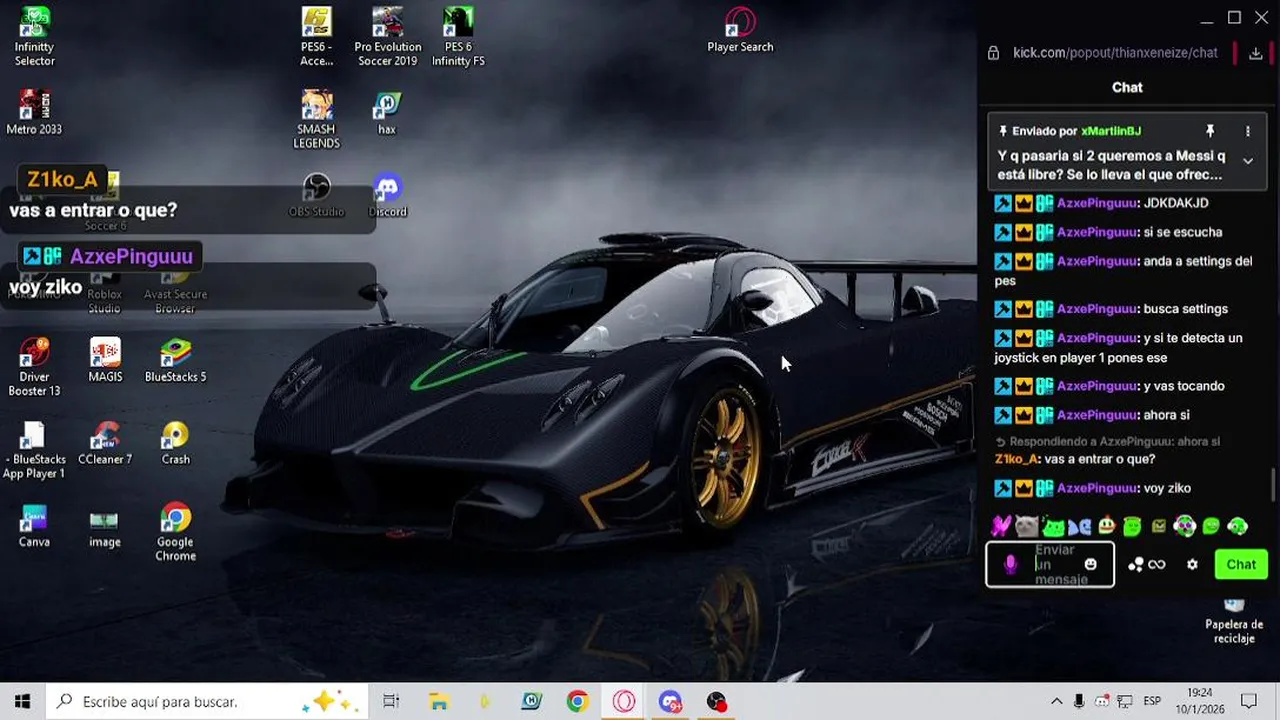Click the 'Escribe aquí para buscar' search box
Image resolution: width=1280 pixels, height=720 pixels.
tap(208, 702)
